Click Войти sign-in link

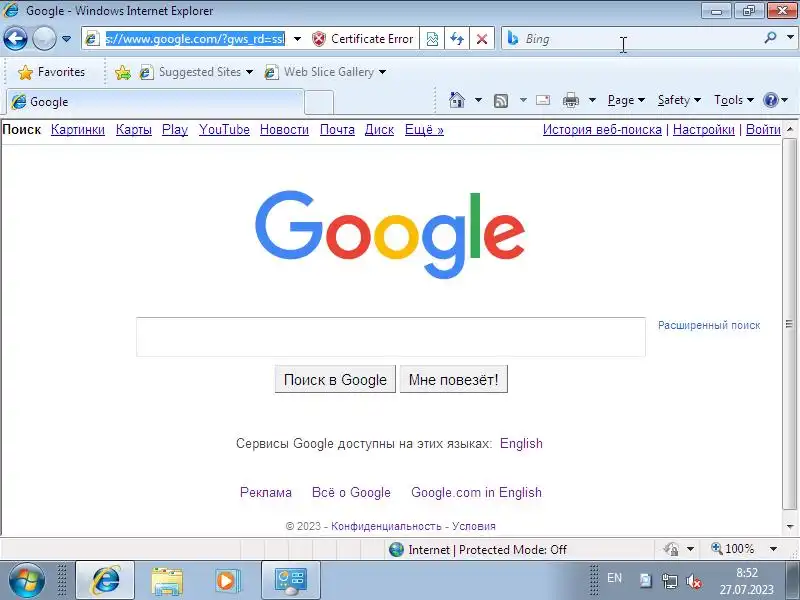(763, 130)
